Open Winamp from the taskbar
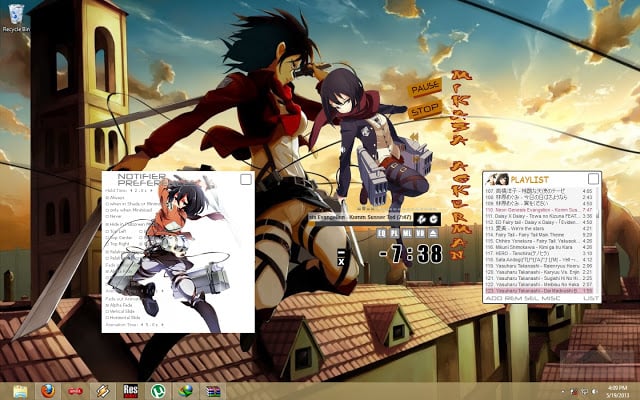The image size is (640, 400). point(103,391)
